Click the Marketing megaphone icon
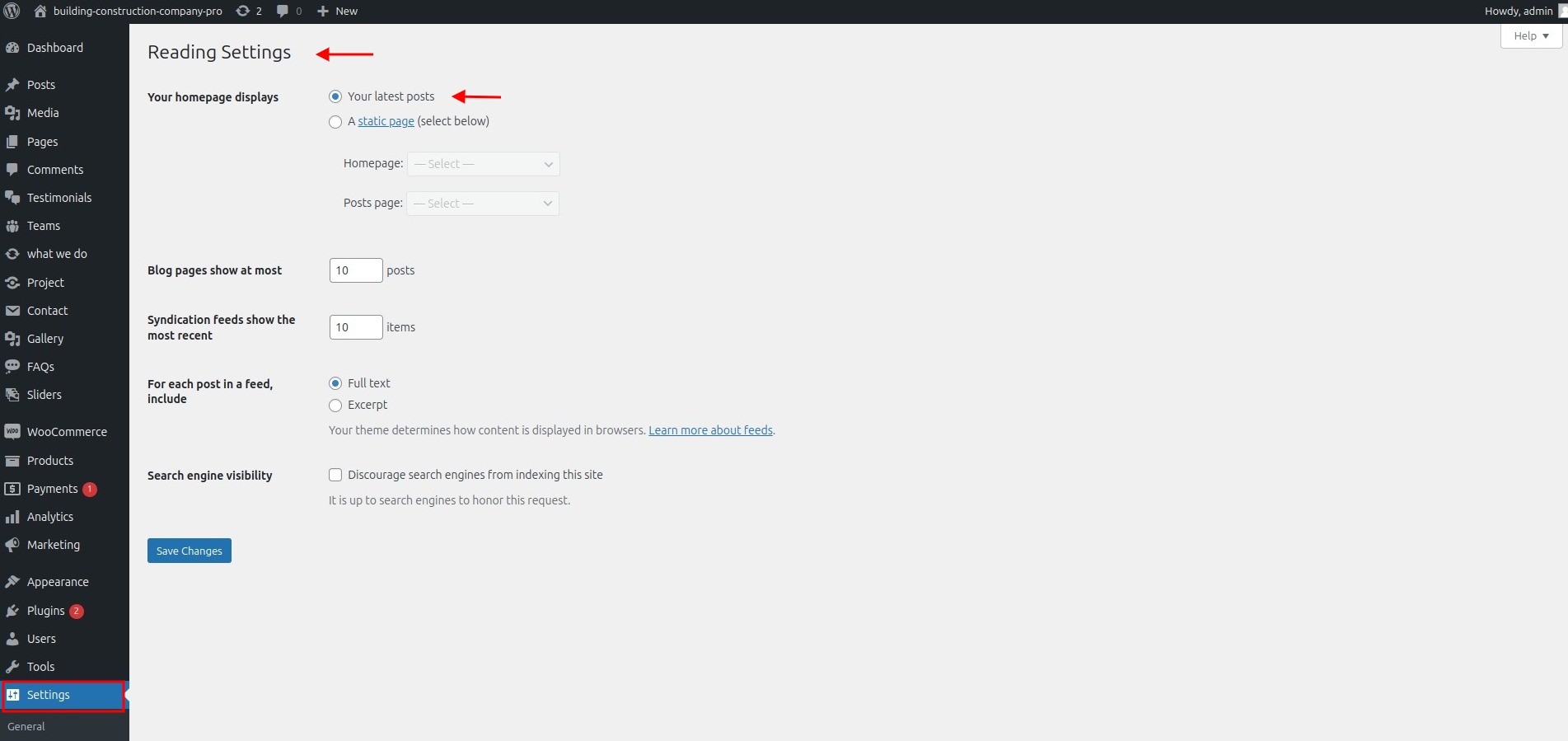This screenshot has height=741, width=1568. coord(12,545)
